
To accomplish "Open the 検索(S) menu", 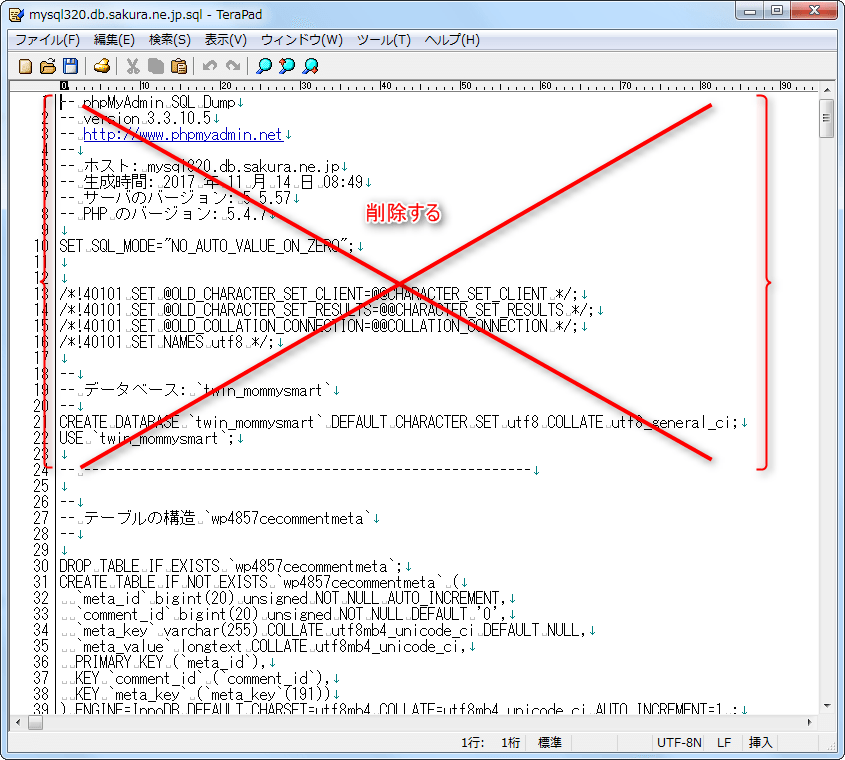I will point(170,40).
